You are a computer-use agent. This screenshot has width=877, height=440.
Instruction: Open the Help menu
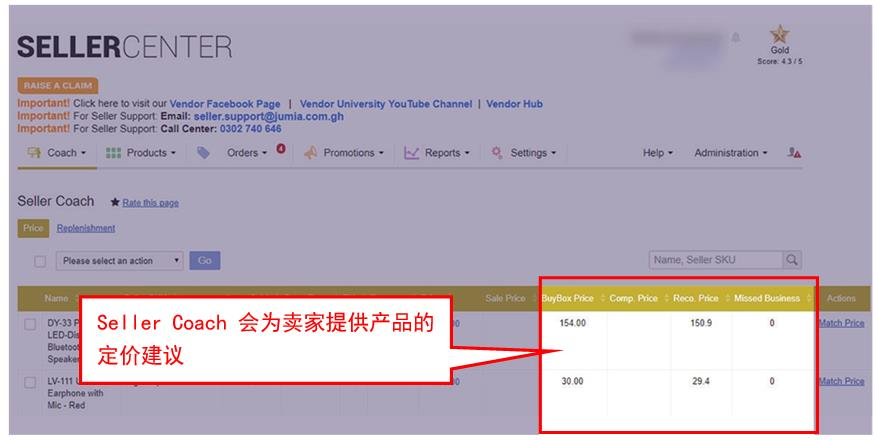pos(657,153)
